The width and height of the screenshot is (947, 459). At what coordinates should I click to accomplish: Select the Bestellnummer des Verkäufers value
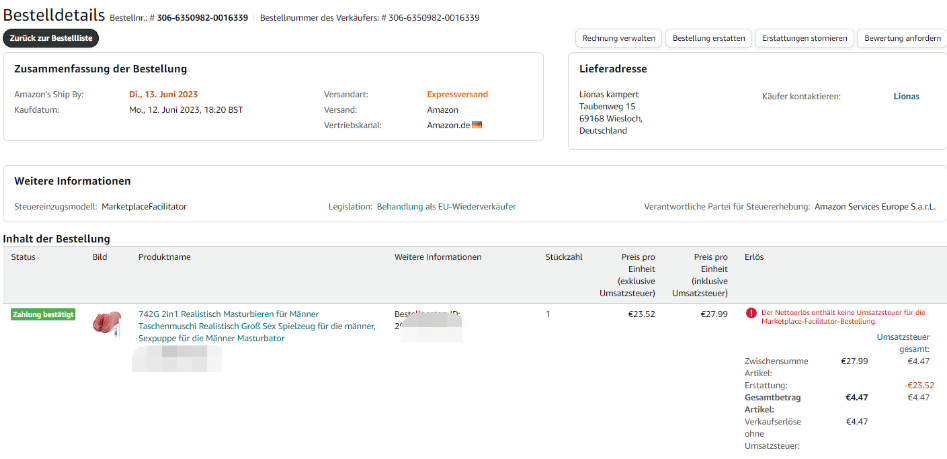coord(435,18)
